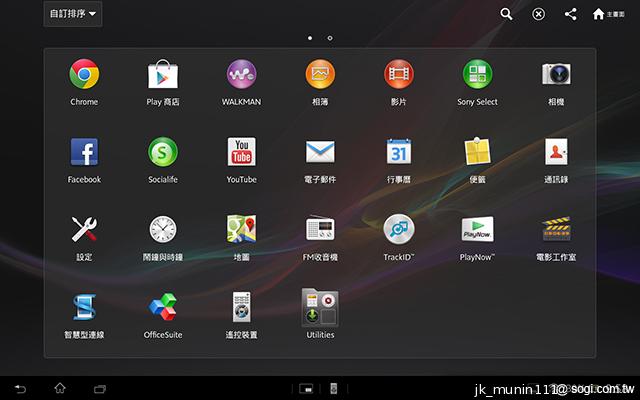This screenshot has height=400, width=640.
Task: Open the WALKMAN music app
Action: click(242, 74)
